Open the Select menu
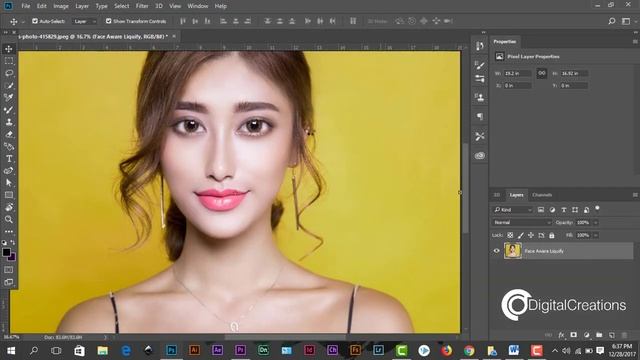The width and height of the screenshot is (640, 360). click(x=121, y=6)
